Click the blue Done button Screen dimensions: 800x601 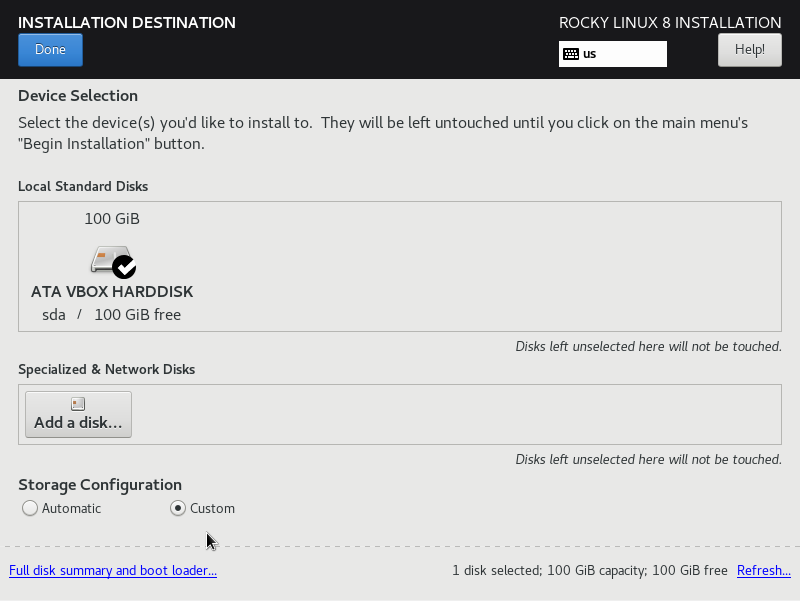50,50
